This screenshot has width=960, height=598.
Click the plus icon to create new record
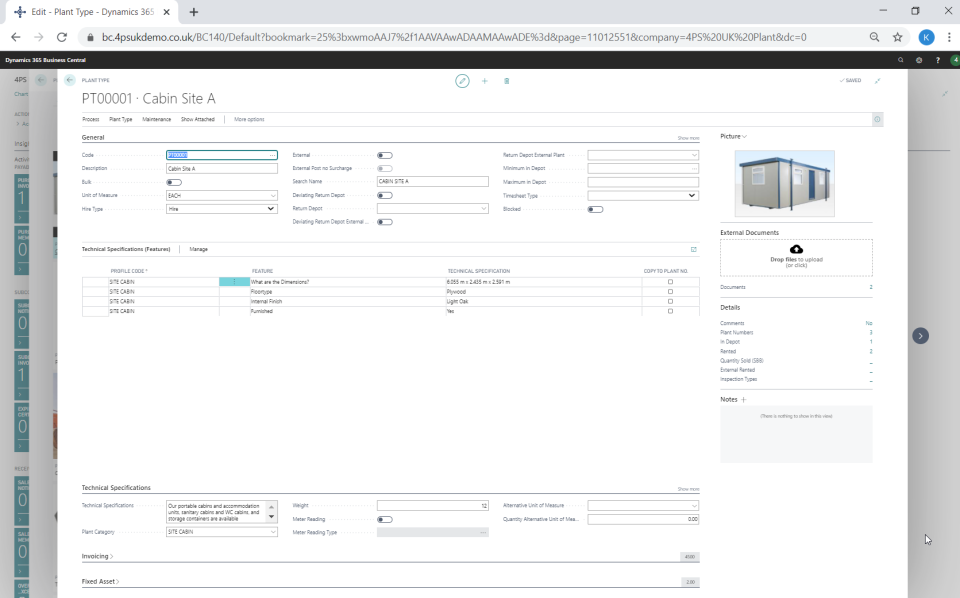485,80
